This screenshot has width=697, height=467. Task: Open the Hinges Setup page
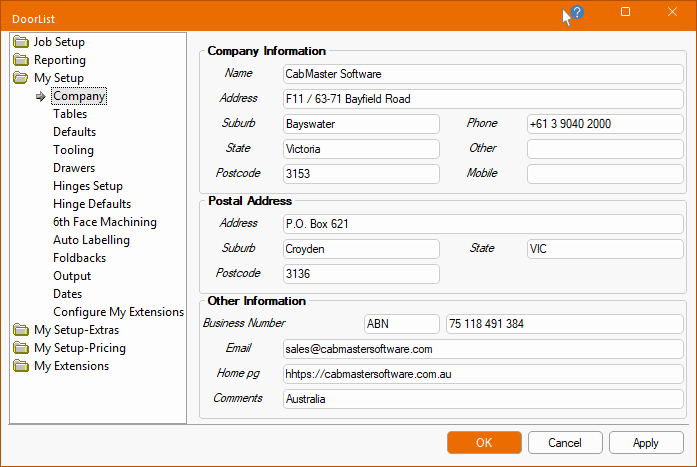pos(88,186)
